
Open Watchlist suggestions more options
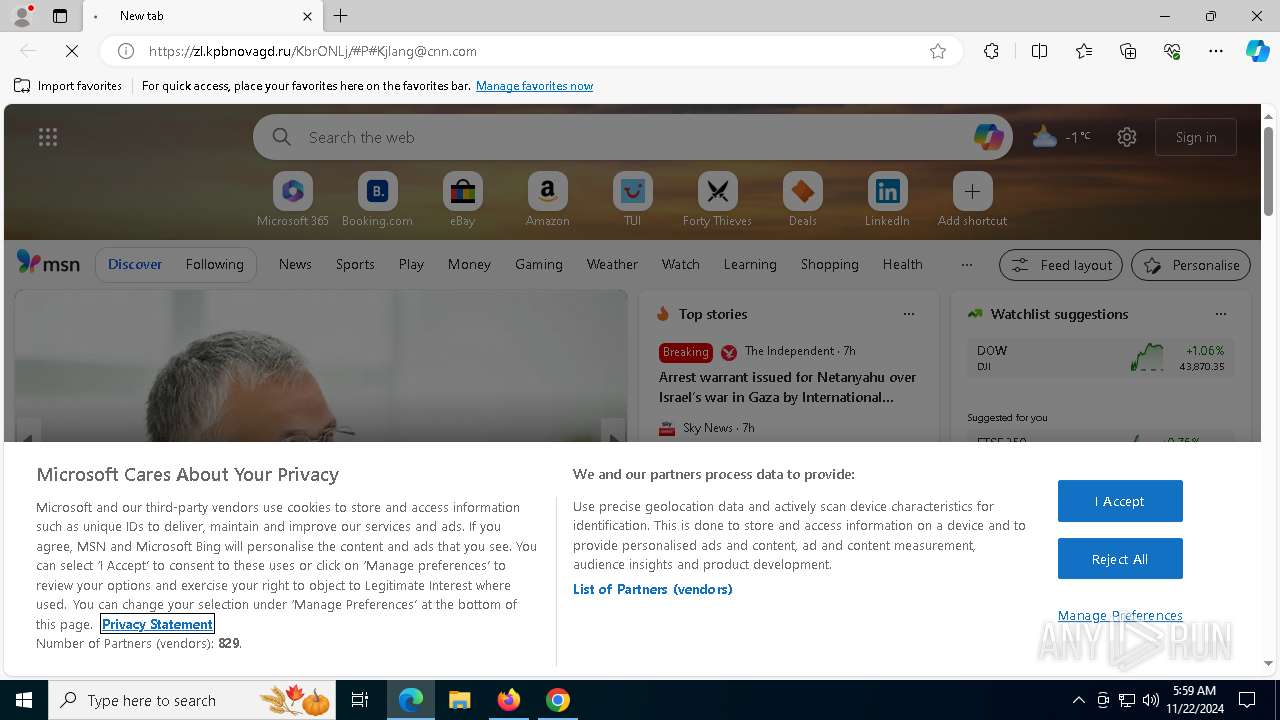(1221, 314)
